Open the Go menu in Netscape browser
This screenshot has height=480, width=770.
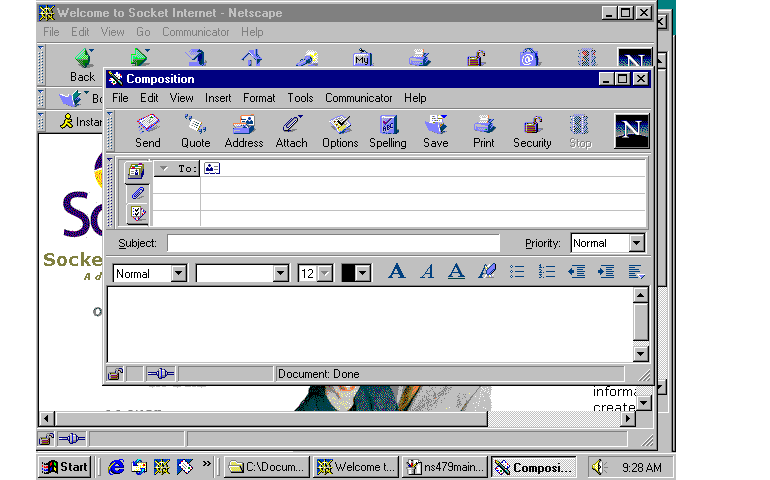pyautogui.click(x=143, y=32)
